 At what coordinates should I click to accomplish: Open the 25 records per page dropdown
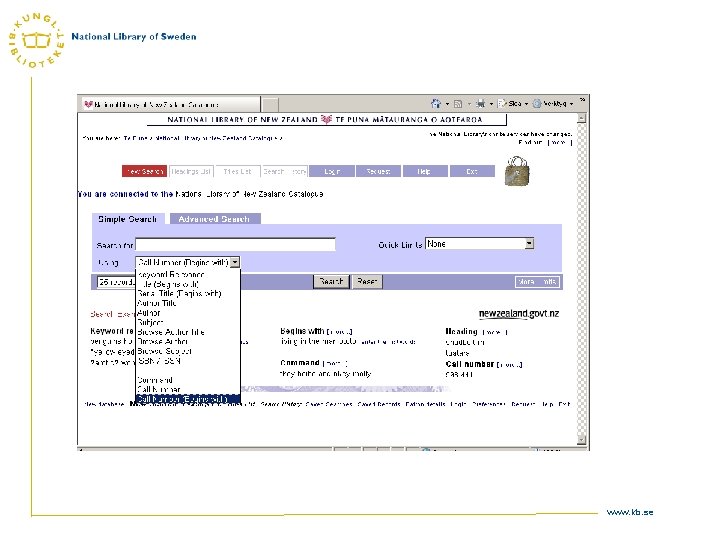(x=117, y=281)
